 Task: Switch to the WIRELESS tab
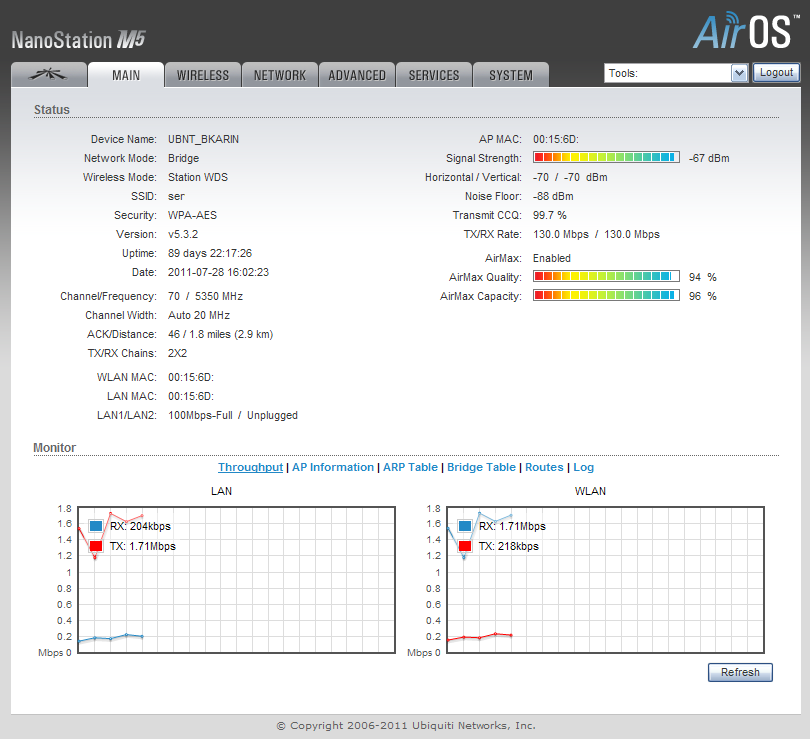click(x=203, y=75)
